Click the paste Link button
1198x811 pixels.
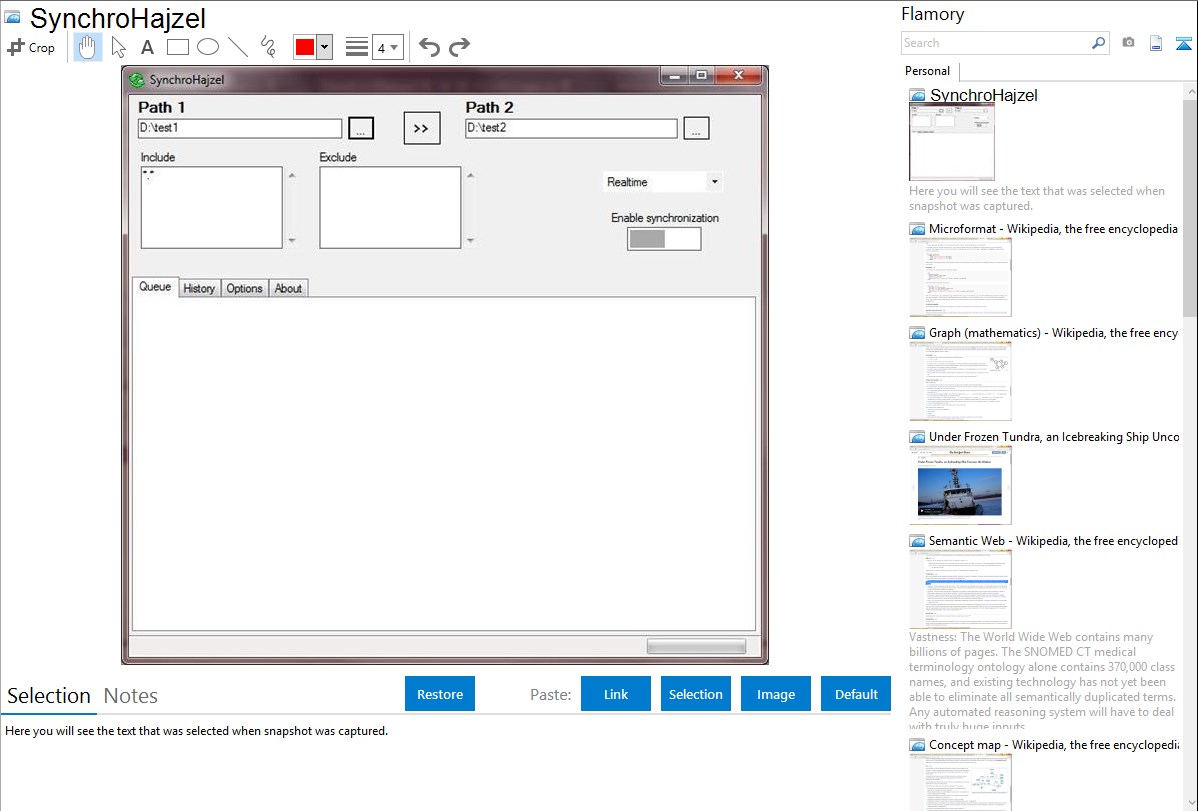tap(616, 694)
